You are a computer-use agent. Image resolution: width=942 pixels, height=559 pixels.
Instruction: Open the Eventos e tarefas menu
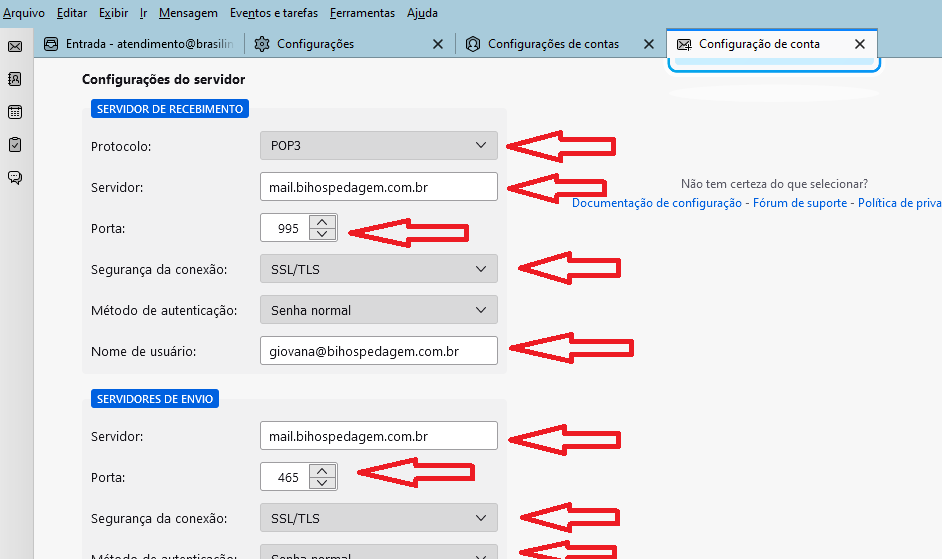274,13
